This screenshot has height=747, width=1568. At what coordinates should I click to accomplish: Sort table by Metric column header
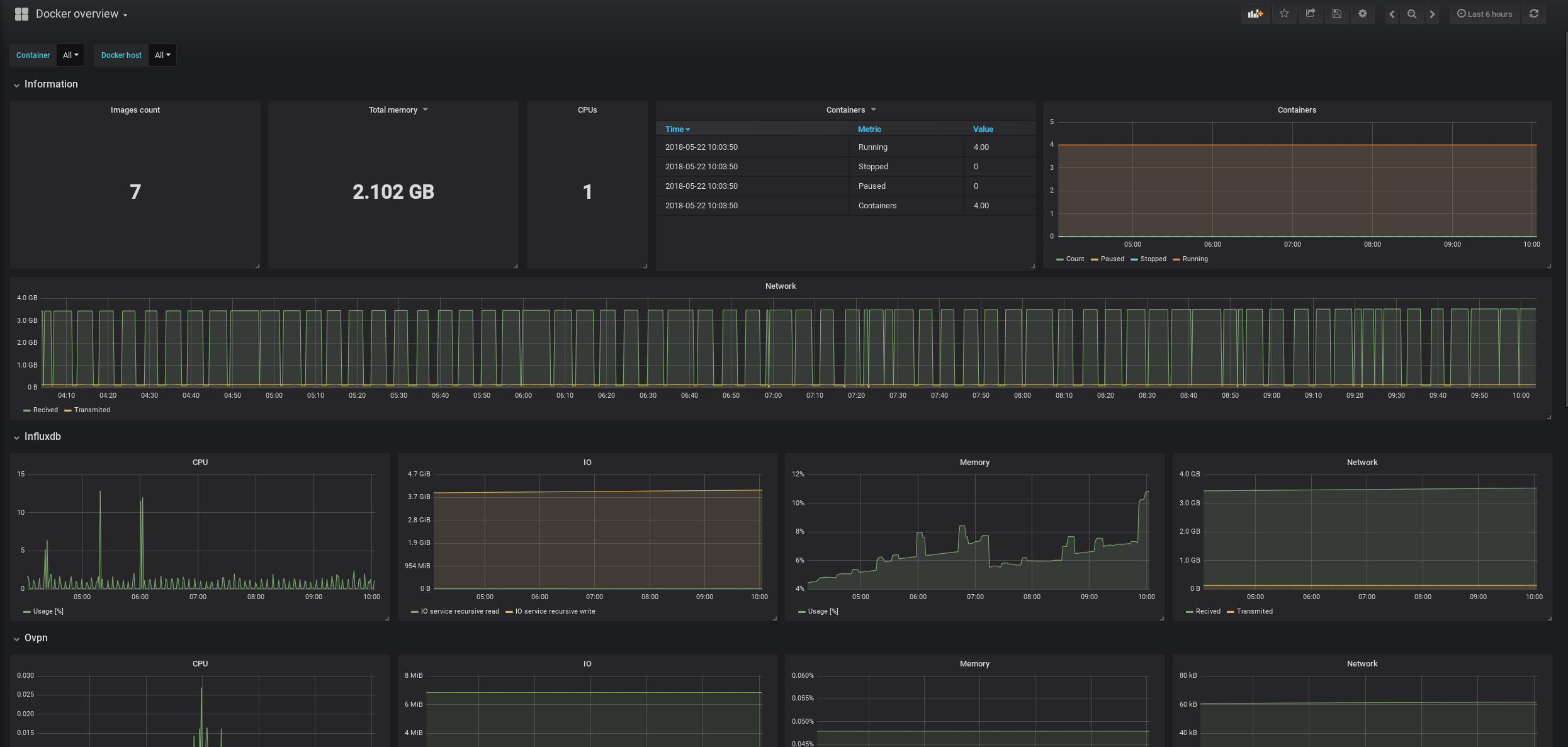pyautogui.click(x=869, y=129)
